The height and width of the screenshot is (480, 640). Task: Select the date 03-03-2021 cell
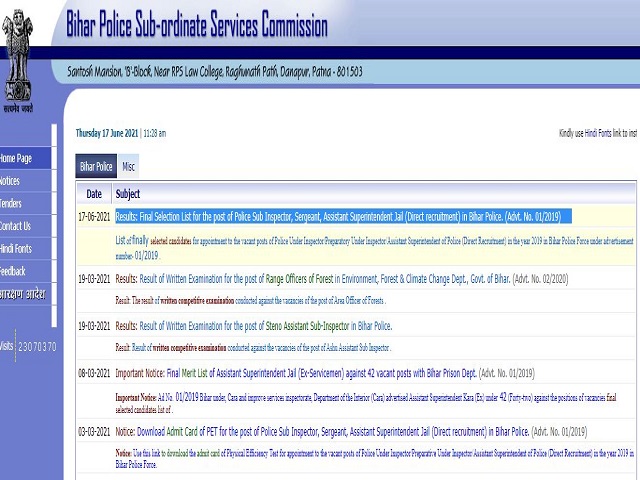94,431
